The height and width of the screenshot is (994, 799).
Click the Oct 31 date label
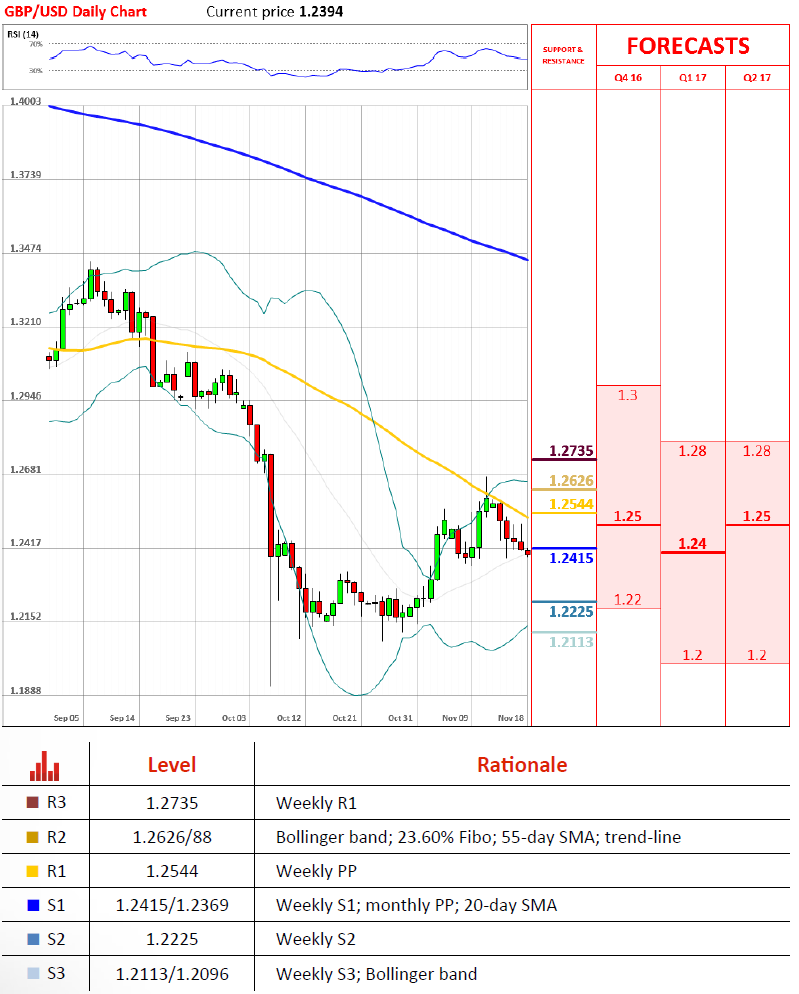click(400, 718)
